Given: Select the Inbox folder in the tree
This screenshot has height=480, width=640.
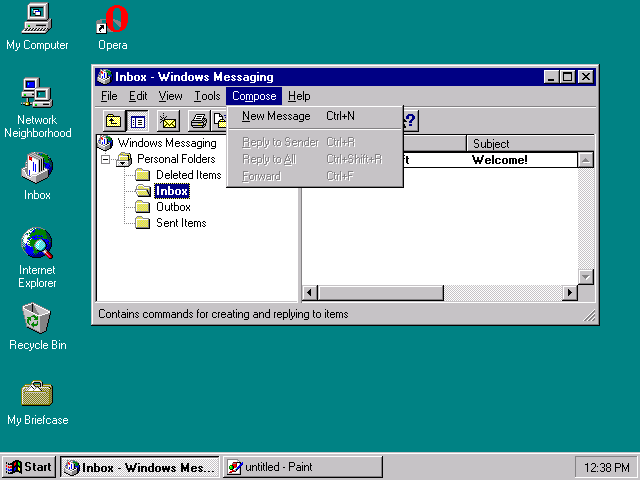Looking at the screenshot, I should click(172, 191).
